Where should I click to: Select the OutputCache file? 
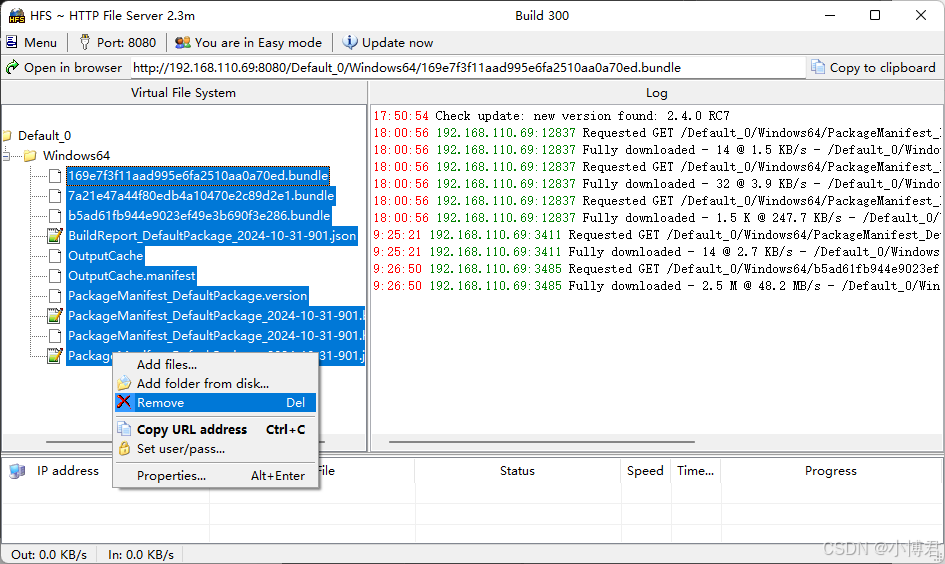[x=105, y=255]
